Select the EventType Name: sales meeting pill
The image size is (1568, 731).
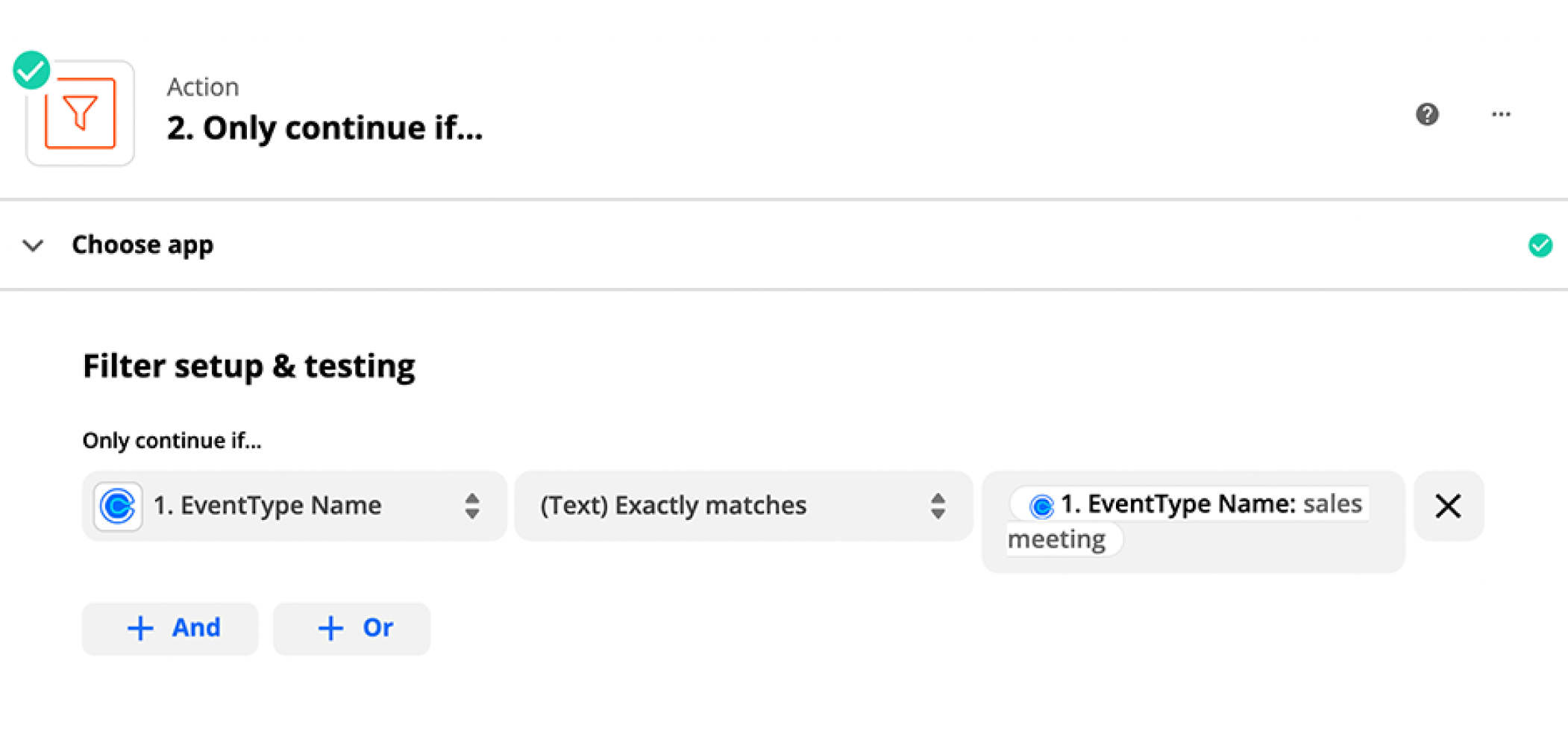pos(1188,521)
